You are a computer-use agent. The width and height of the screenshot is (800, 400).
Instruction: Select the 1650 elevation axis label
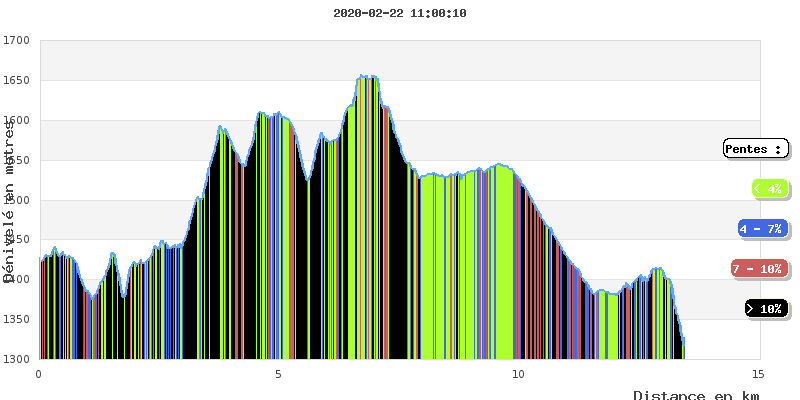coord(17,81)
